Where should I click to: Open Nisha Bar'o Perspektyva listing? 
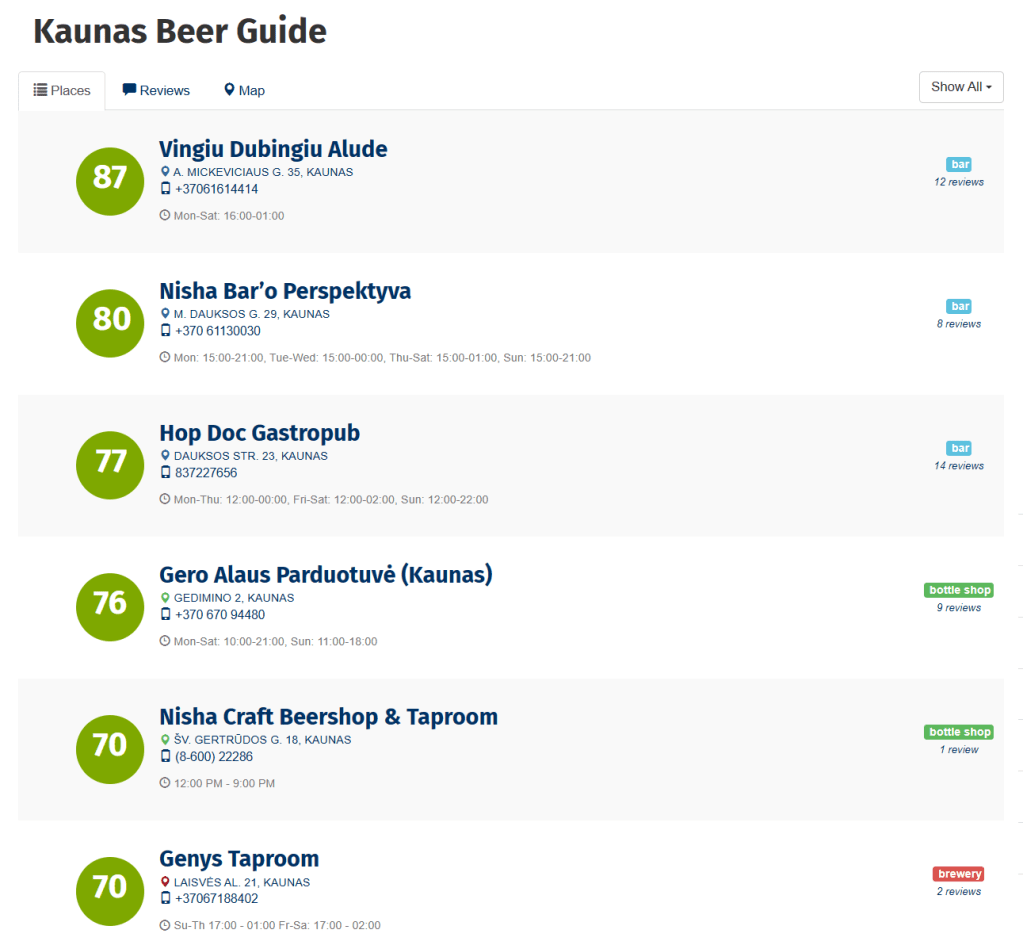click(x=285, y=290)
